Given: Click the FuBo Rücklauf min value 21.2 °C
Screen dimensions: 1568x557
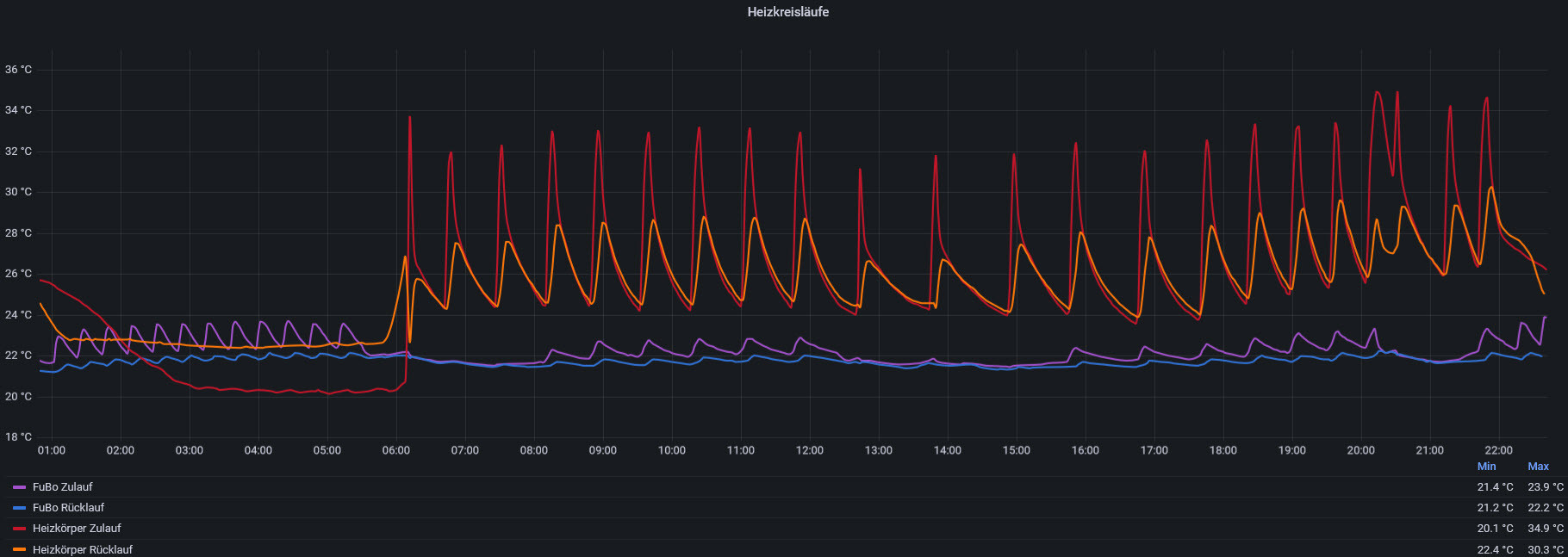Looking at the screenshot, I should tap(1495, 508).
